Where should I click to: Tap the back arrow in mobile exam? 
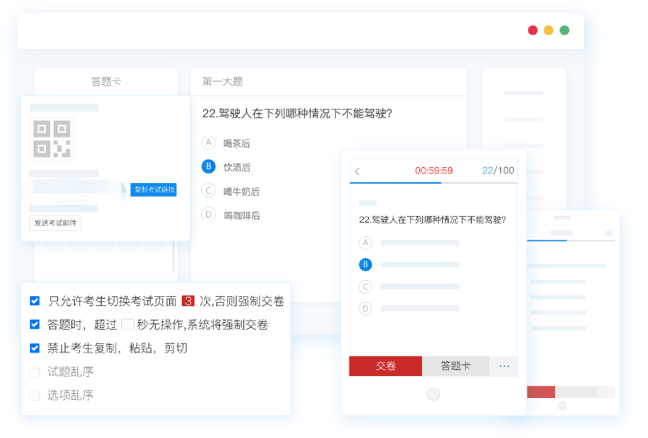[358, 171]
